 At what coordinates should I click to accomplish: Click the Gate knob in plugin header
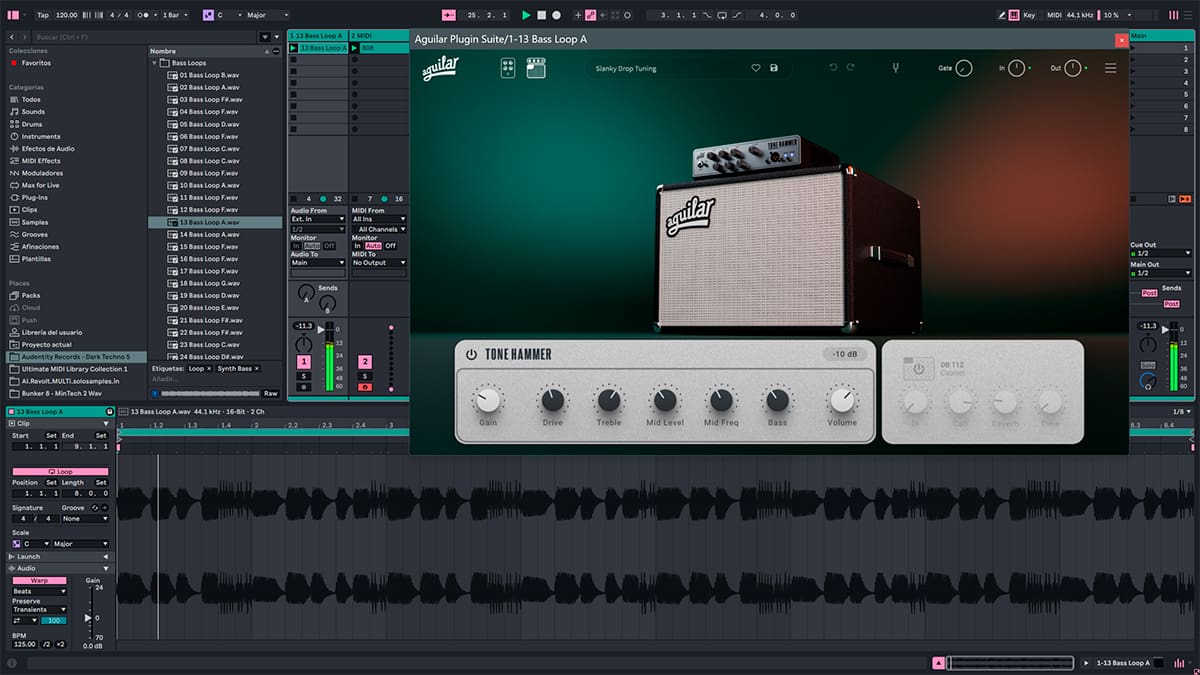coord(964,68)
